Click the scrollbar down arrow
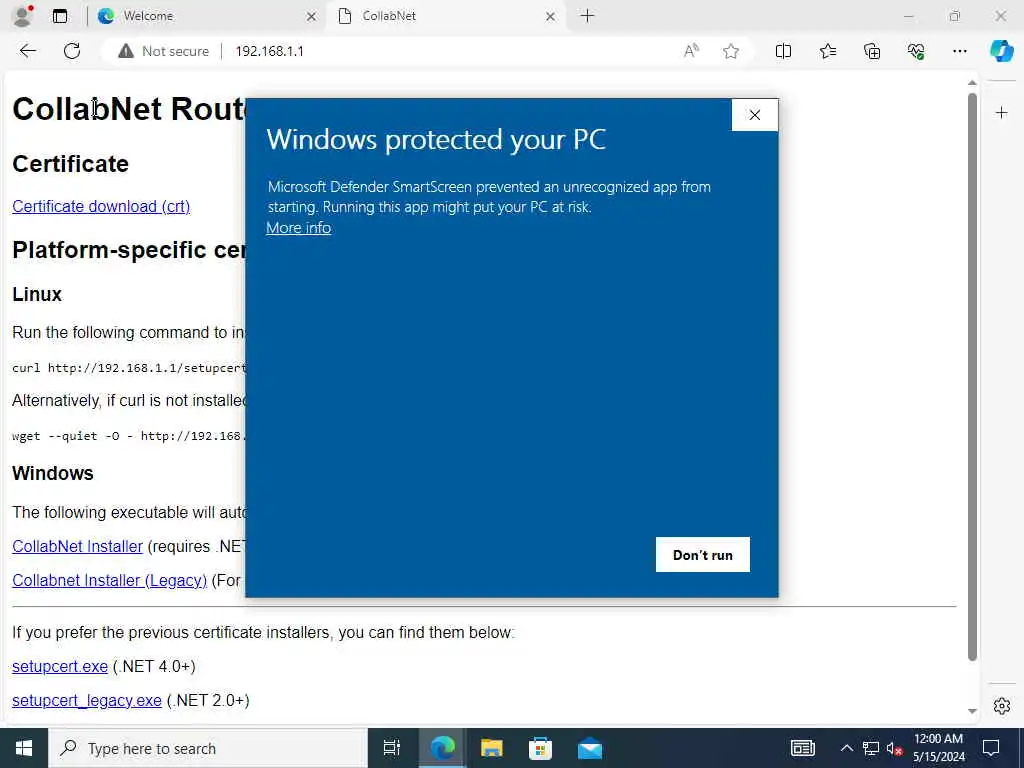Image resolution: width=1024 pixels, height=768 pixels. coord(972,711)
